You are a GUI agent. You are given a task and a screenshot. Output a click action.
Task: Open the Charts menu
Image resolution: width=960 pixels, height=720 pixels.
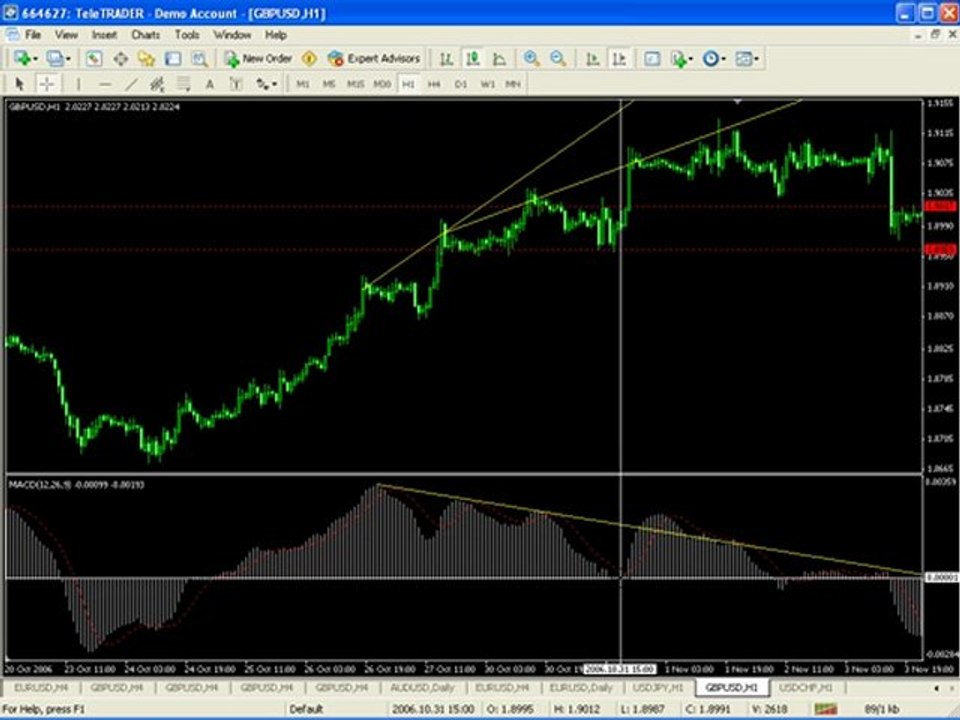click(146, 35)
